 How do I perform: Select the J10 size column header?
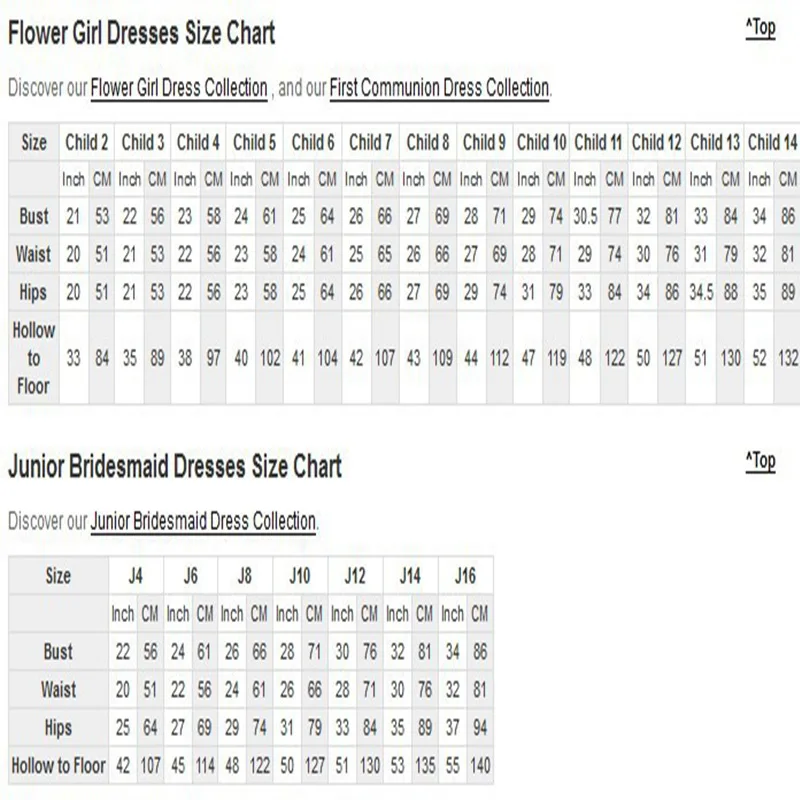[x=300, y=576]
